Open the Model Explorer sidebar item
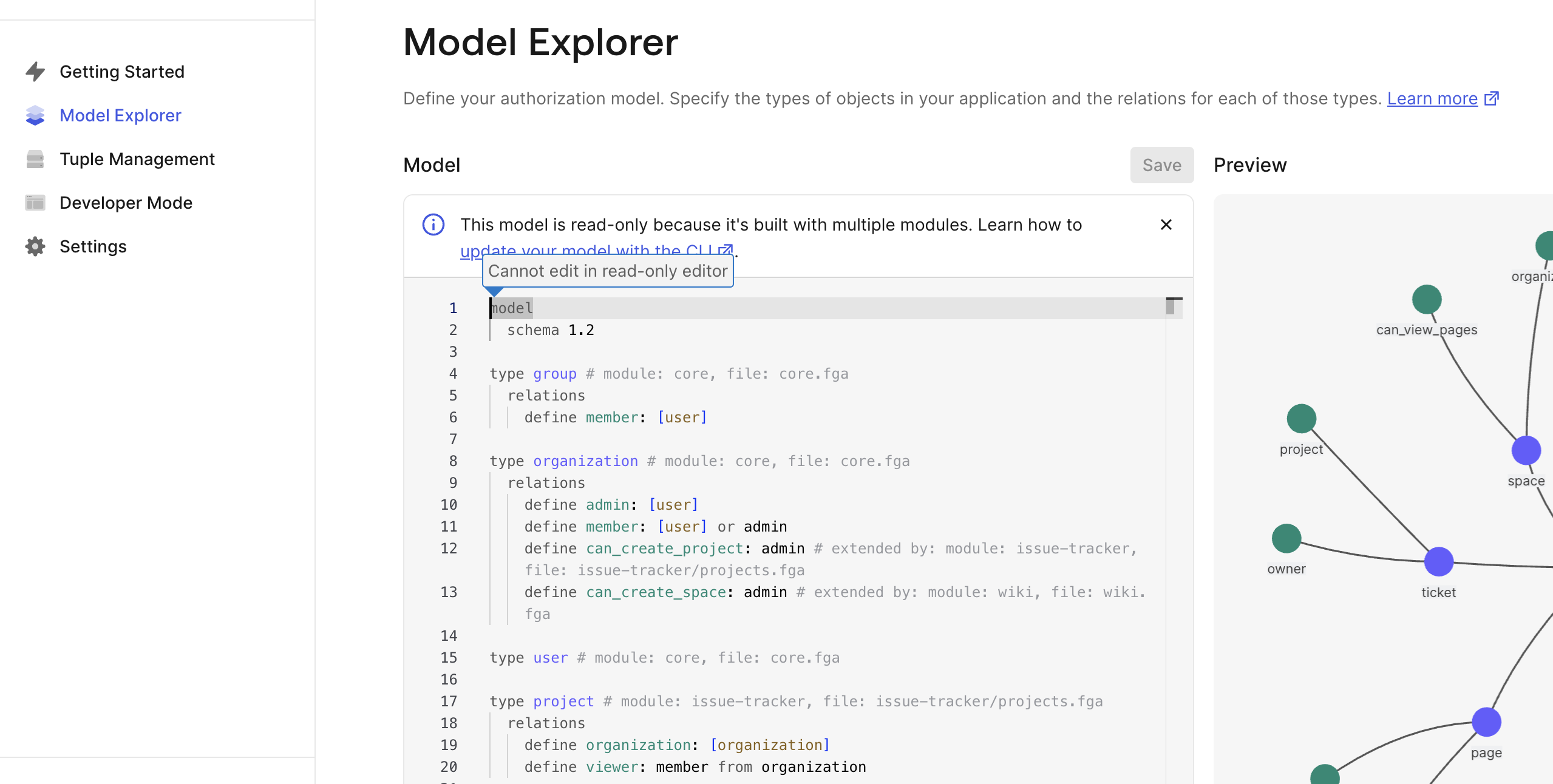1553x784 pixels. click(120, 115)
